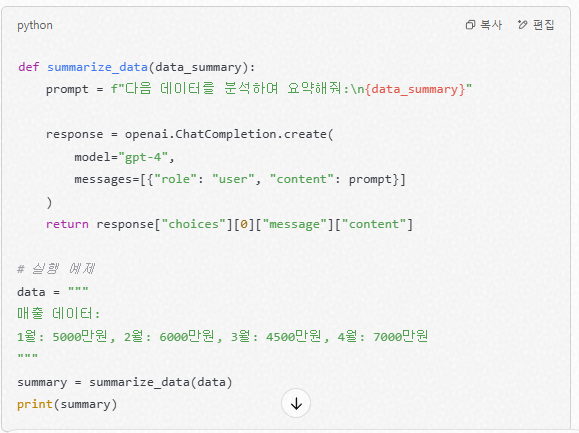Click the summarize_data function name in def line
579x433 pixels.
click(97, 67)
